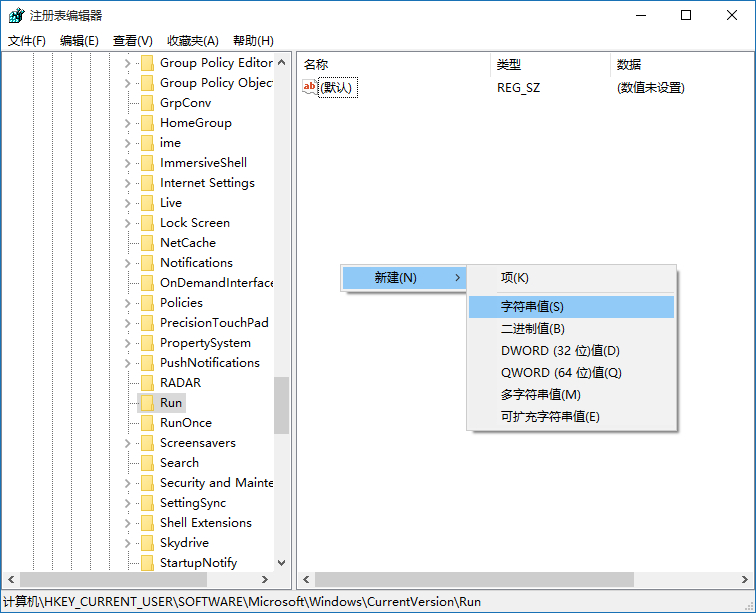Choose 二进制值(B) from the submenu
Image resolution: width=756 pixels, height=613 pixels.
(x=571, y=329)
